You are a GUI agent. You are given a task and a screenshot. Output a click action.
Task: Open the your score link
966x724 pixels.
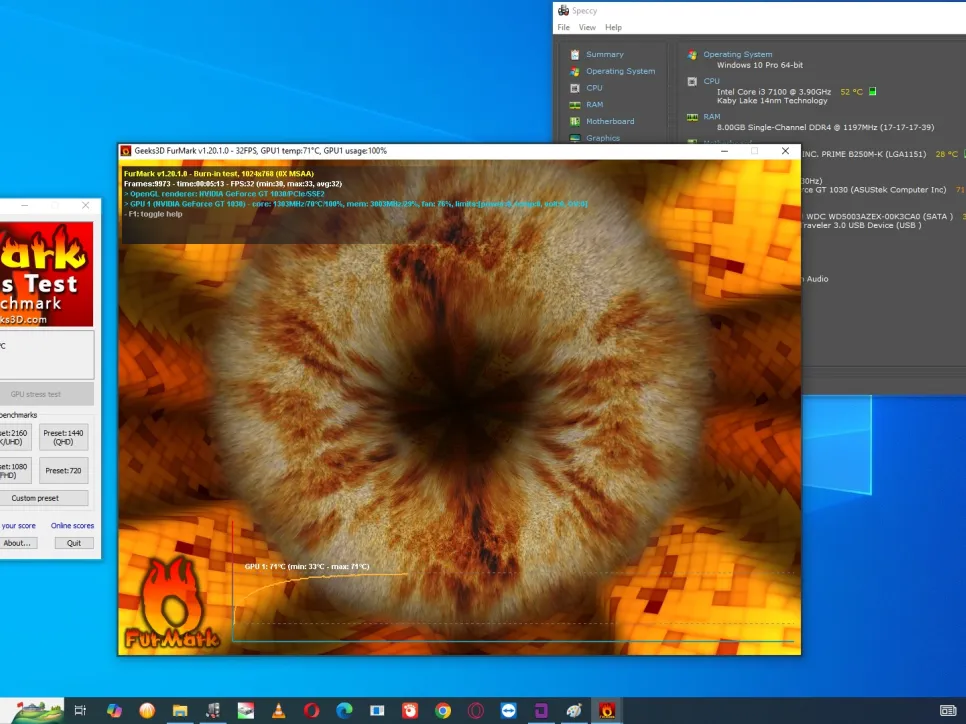tap(18, 526)
